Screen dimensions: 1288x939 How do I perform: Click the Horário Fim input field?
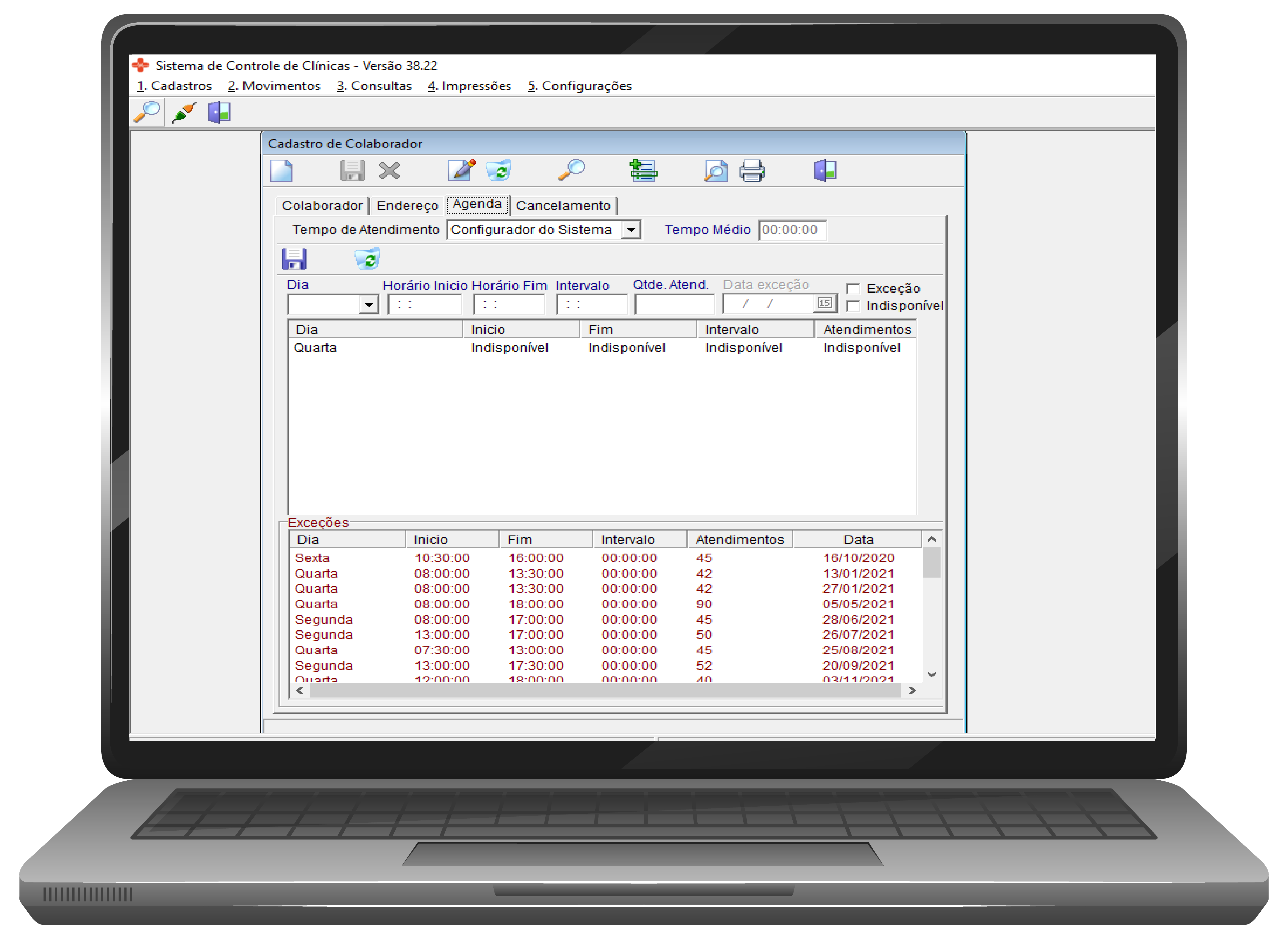(509, 305)
